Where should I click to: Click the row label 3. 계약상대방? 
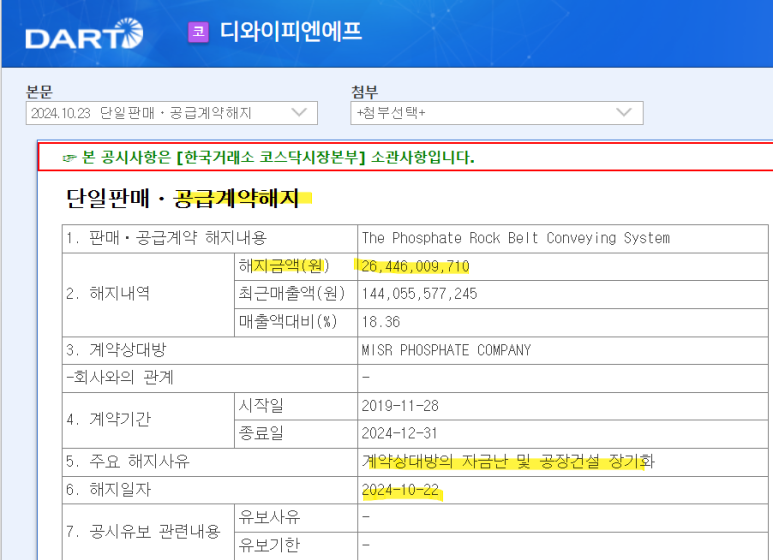(116, 350)
